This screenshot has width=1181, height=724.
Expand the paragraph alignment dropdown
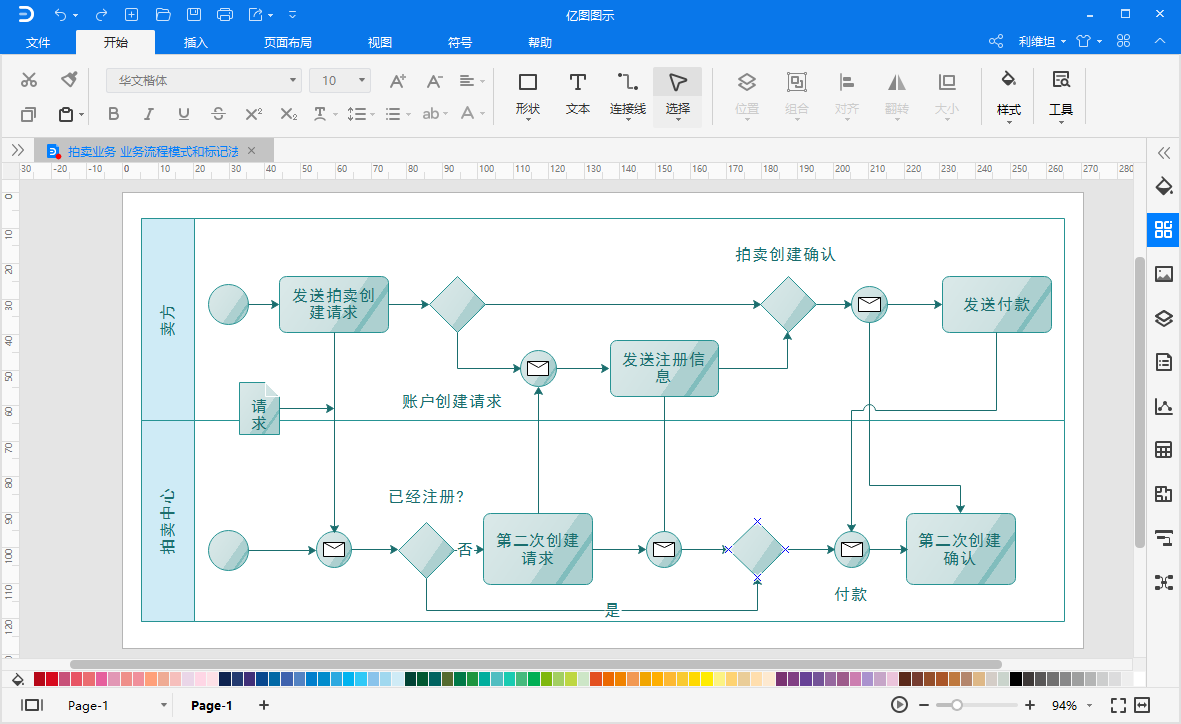tap(483, 81)
